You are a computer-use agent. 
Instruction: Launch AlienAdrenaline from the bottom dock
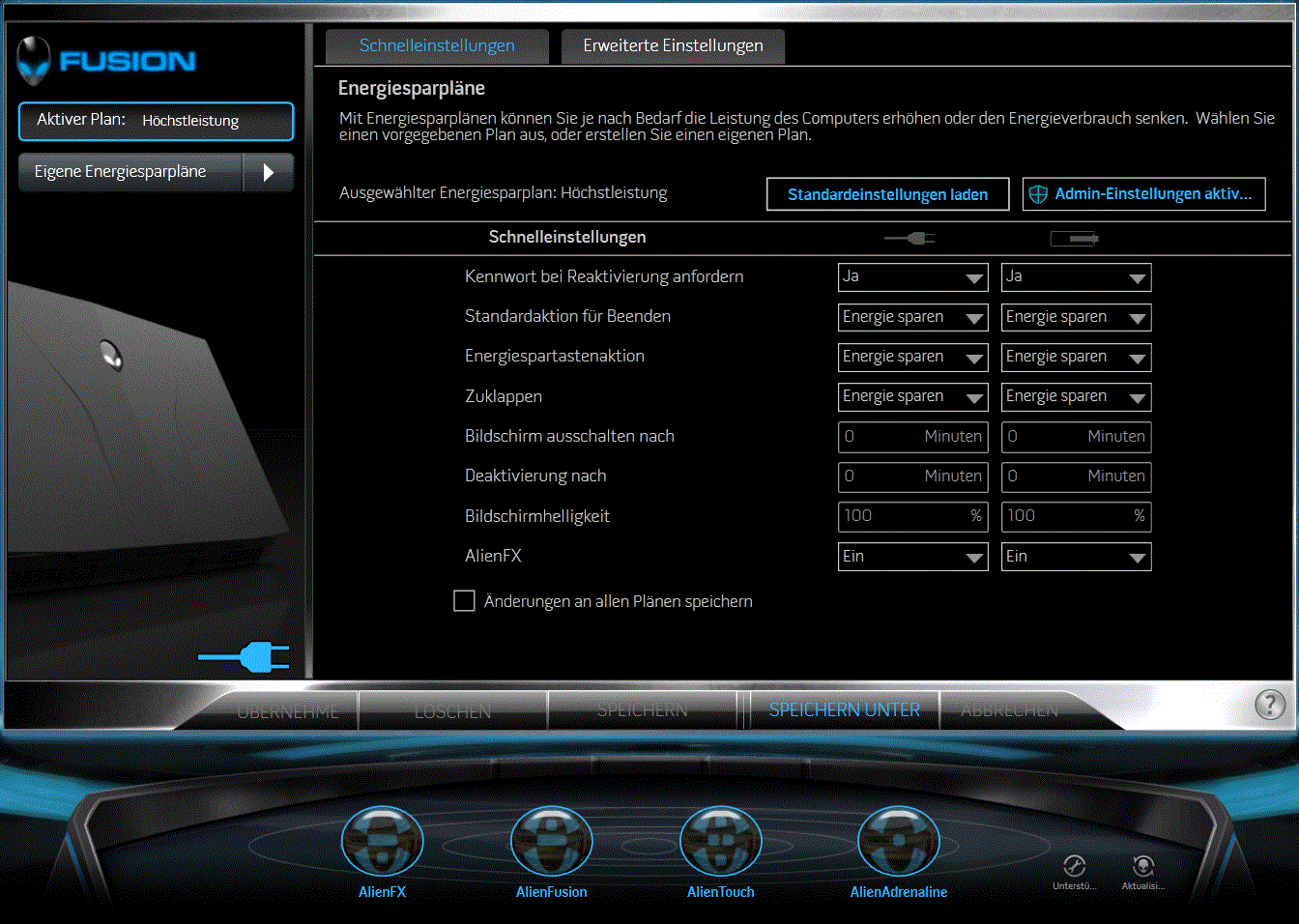click(x=899, y=841)
